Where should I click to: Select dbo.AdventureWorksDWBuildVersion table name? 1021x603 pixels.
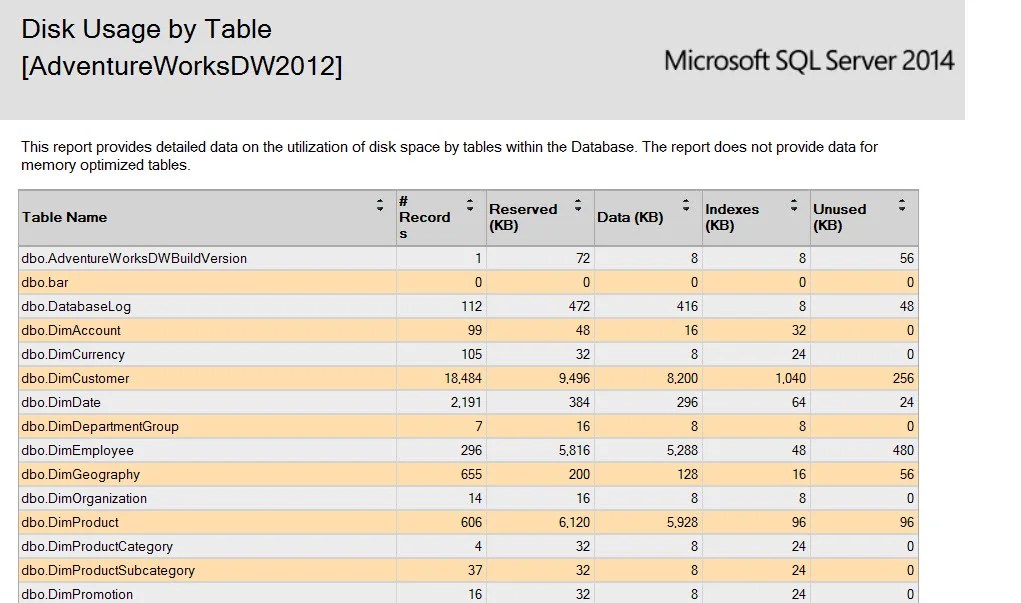pyautogui.click(x=134, y=259)
